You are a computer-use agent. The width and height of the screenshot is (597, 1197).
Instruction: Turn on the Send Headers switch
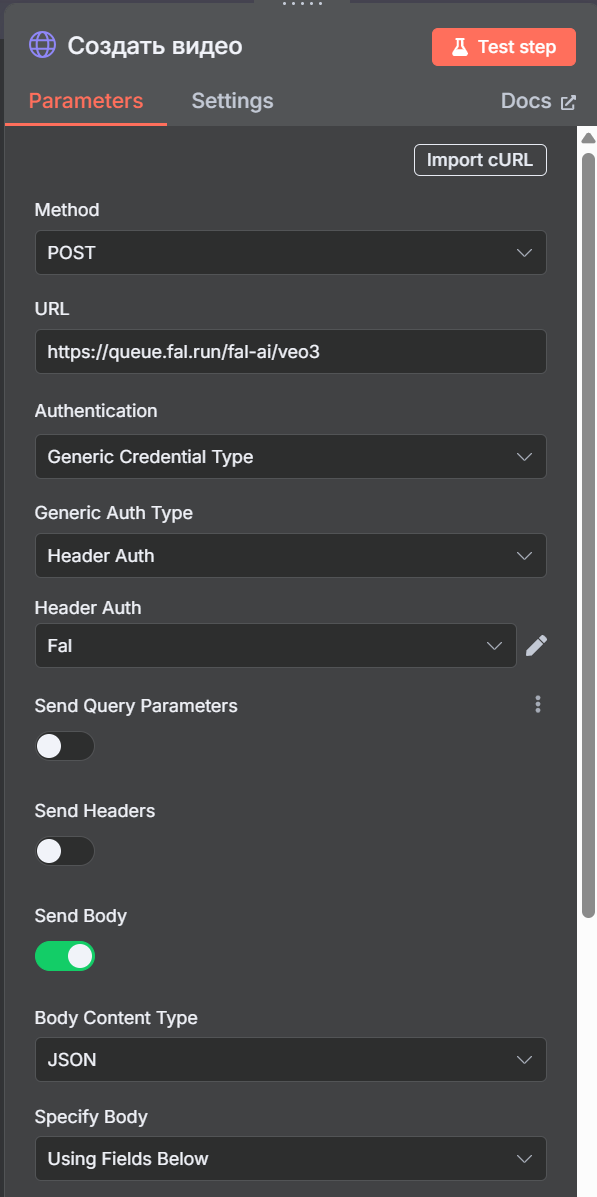65,850
